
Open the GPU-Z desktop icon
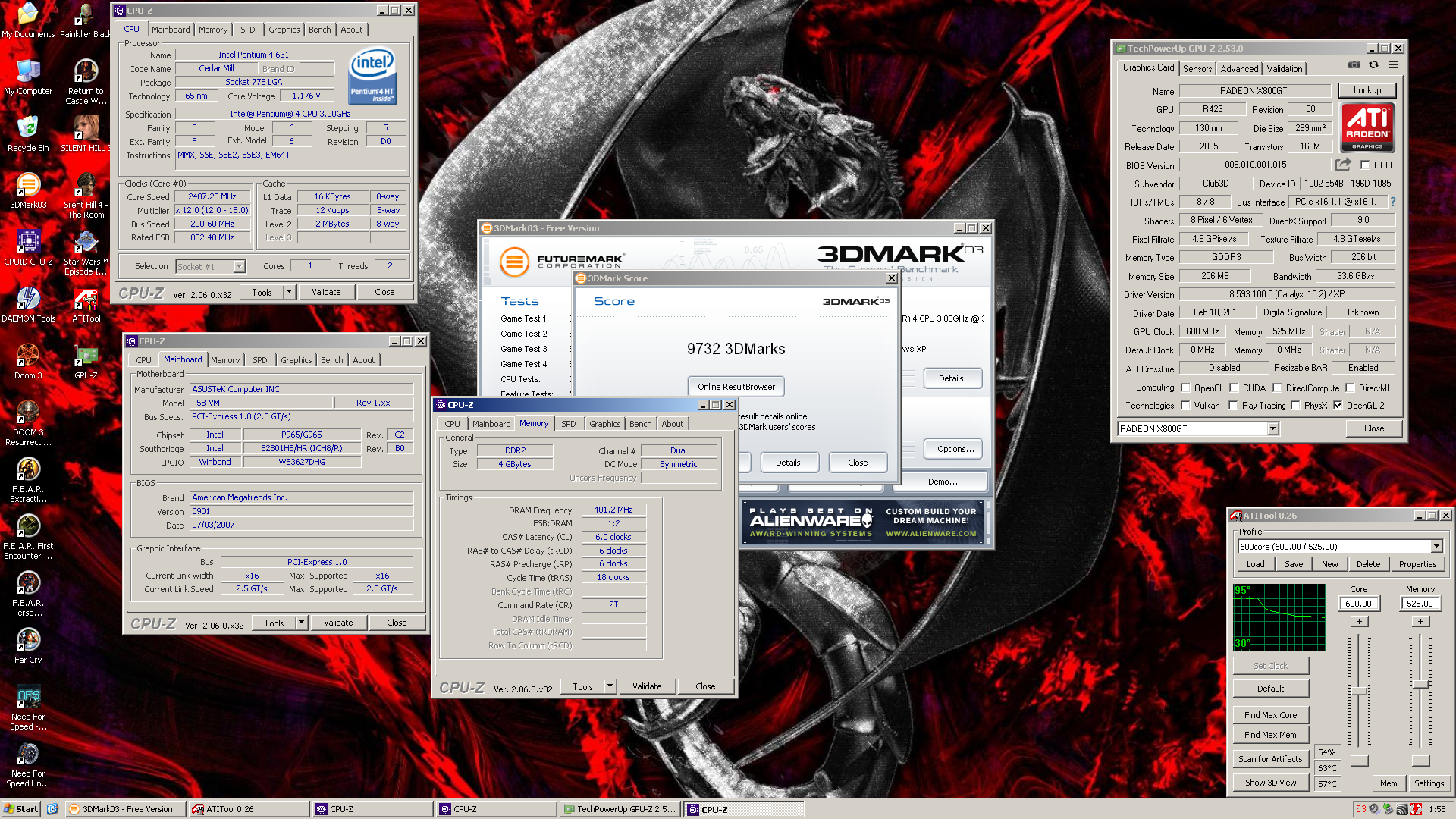[x=86, y=362]
